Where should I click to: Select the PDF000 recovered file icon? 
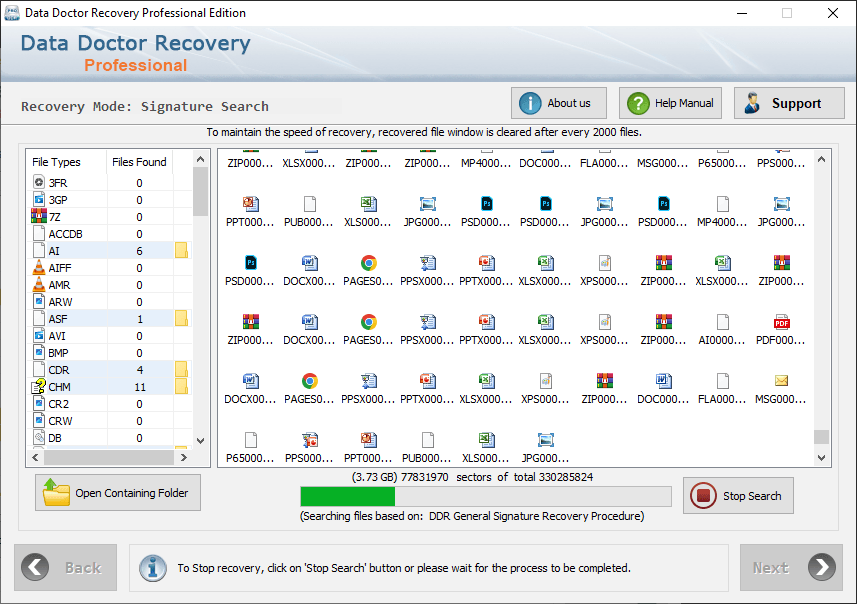click(x=782, y=322)
